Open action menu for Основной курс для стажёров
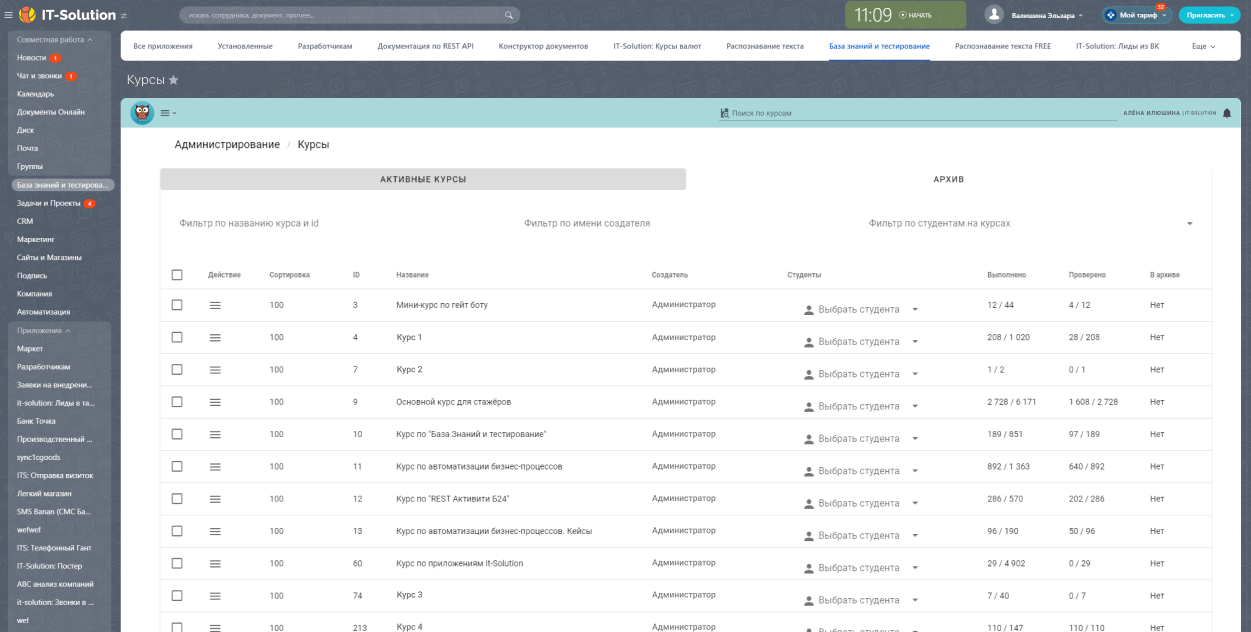The image size is (1251, 632). click(215, 402)
